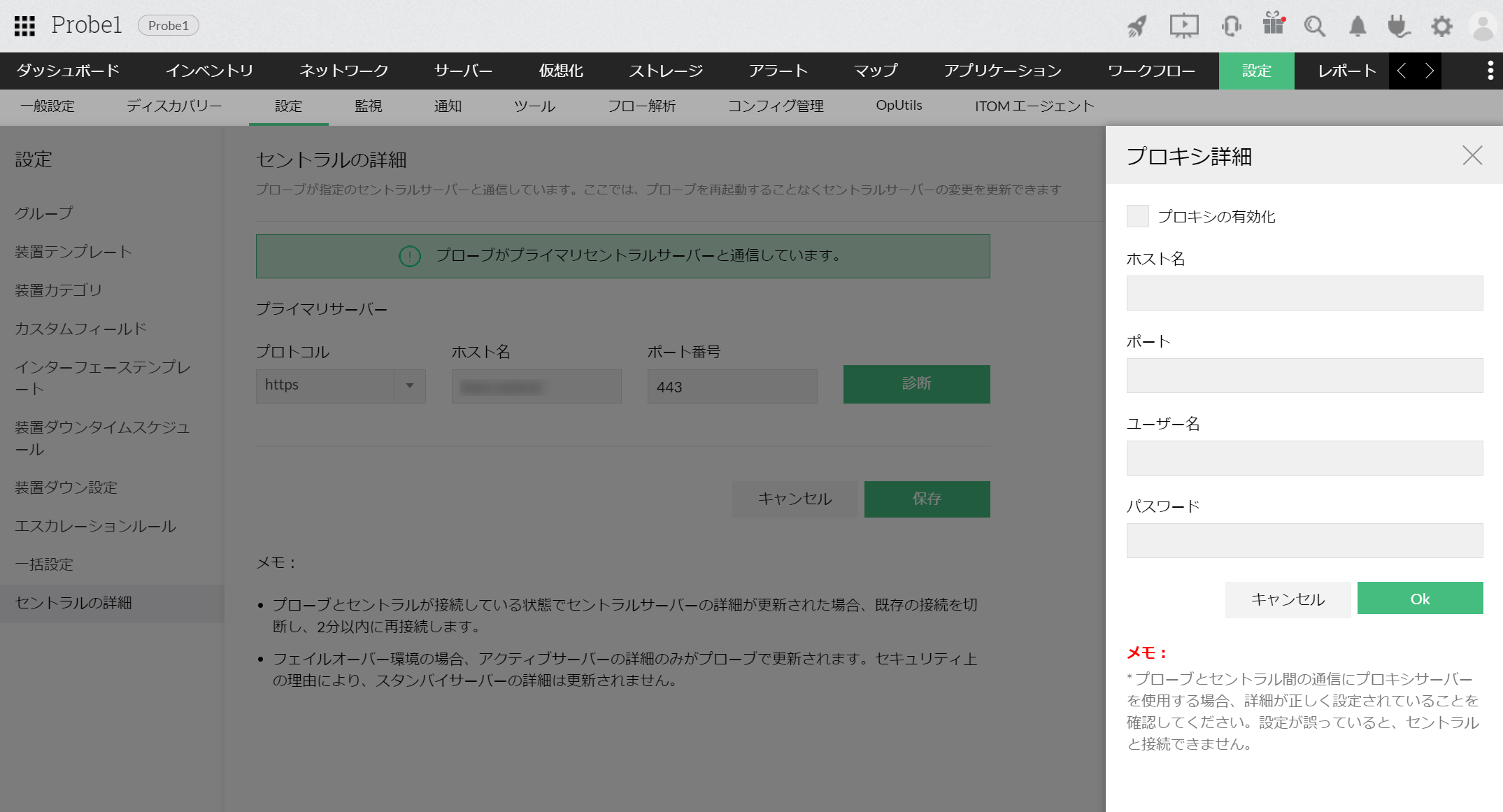
Task: Open the 監視 sub-tab
Action: click(x=368, y=106)
